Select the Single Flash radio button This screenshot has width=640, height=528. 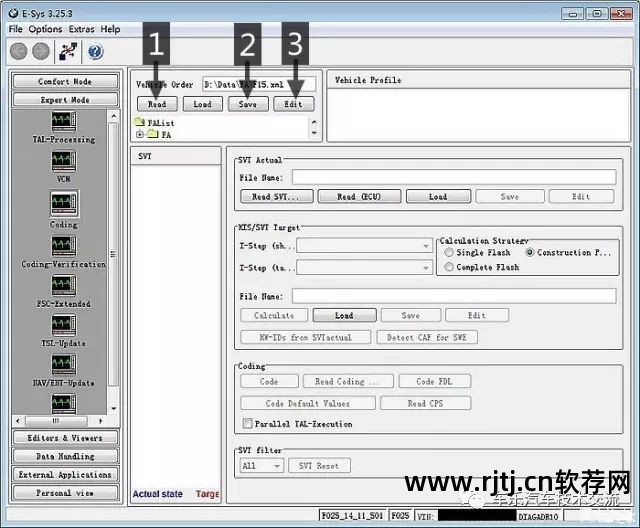(448, 253)
